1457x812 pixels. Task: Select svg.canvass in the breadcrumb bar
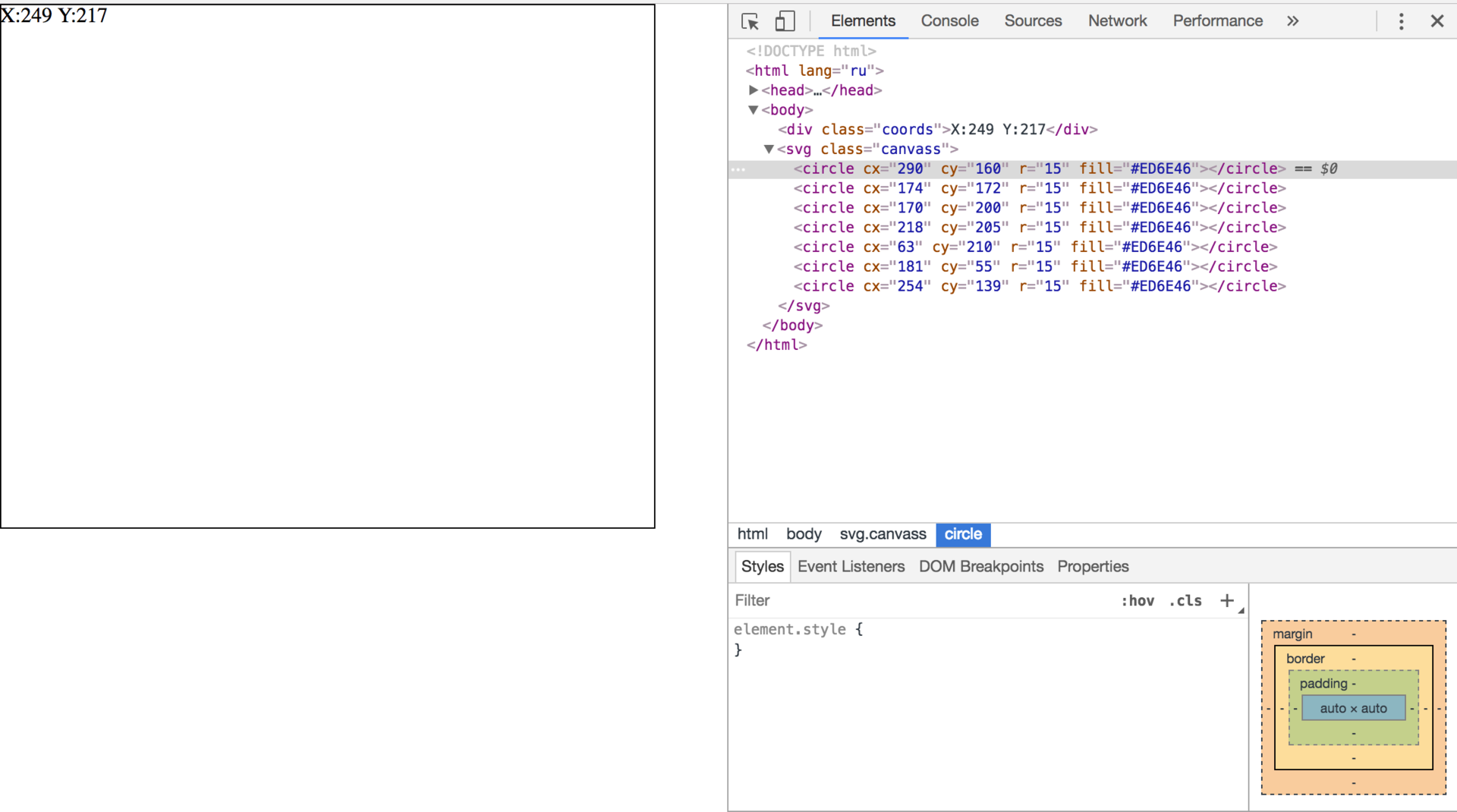click(883, 534)
